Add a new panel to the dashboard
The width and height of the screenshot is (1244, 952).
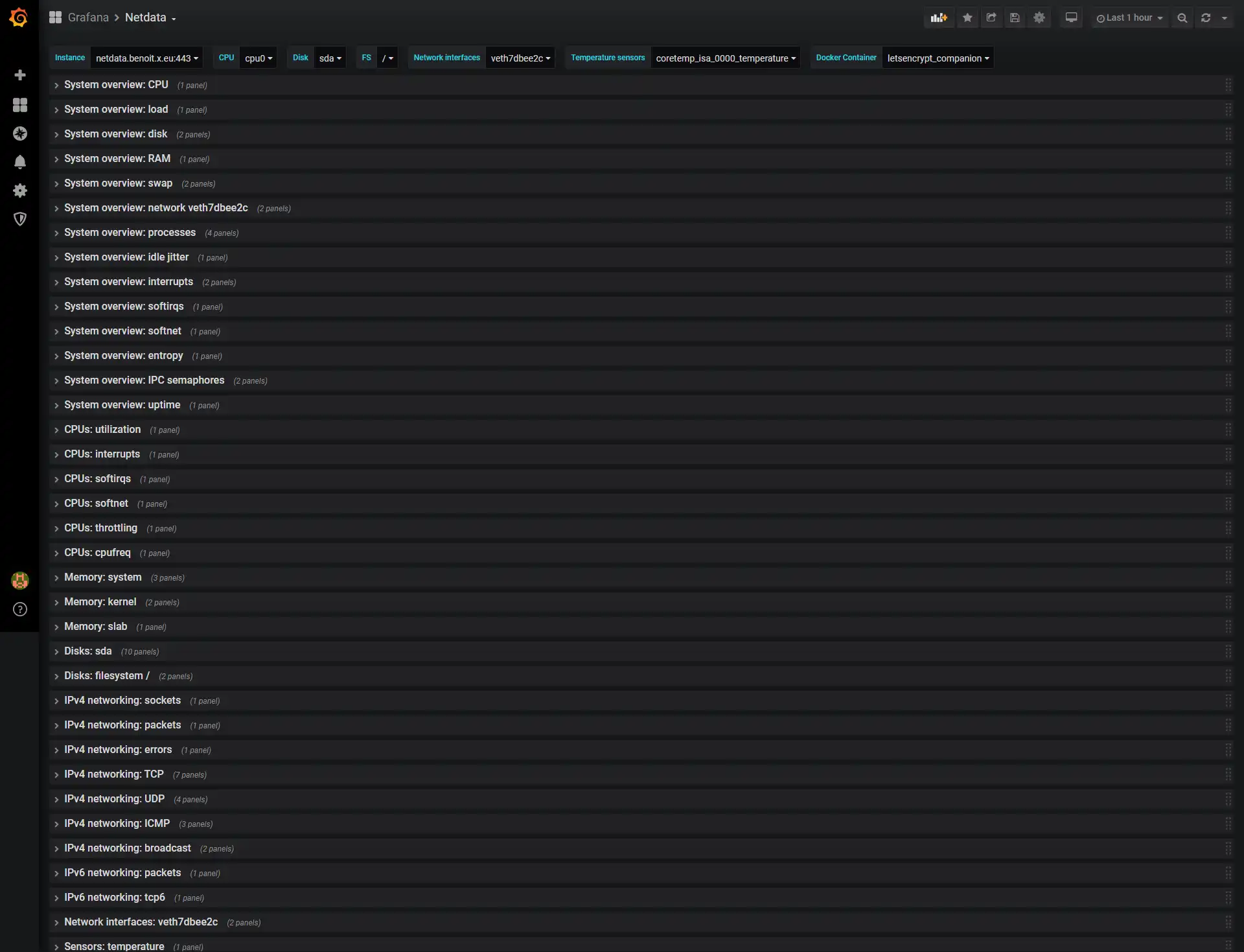pyautogui.click(x=939, y=17)
